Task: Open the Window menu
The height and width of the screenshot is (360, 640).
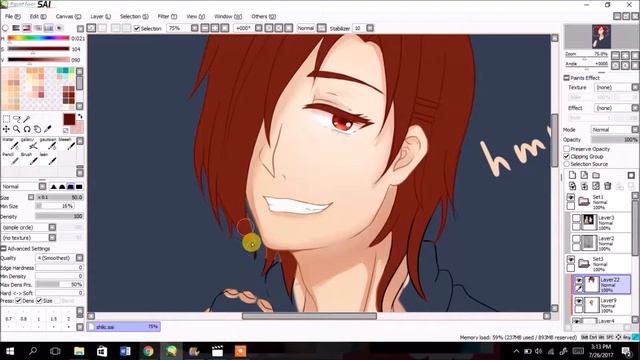Action: (228, 16)
